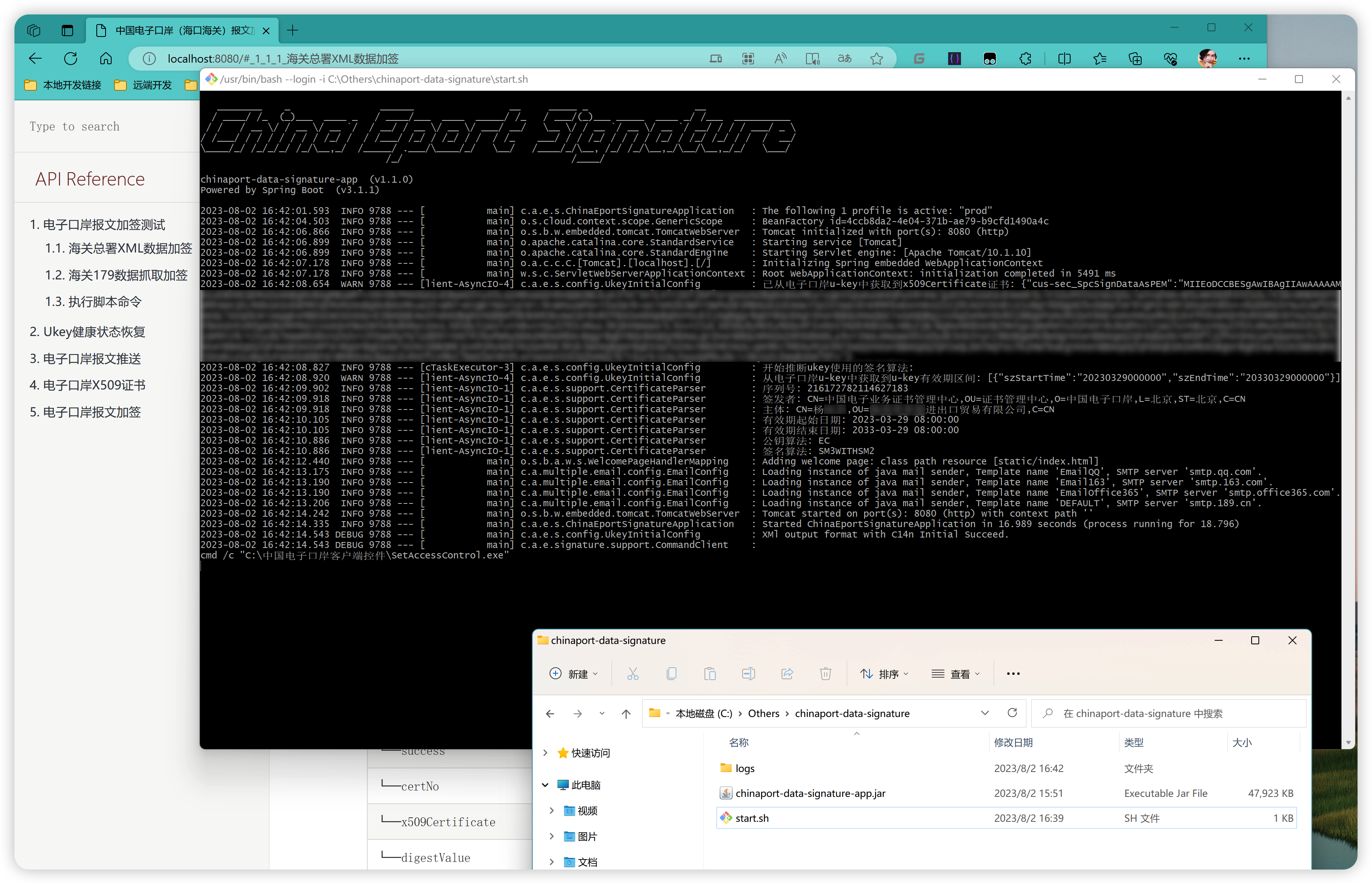Go back in File Explorer
The width and height of the screenshot is (1372, 884).
pyautogui.click(x=550, y=713)
